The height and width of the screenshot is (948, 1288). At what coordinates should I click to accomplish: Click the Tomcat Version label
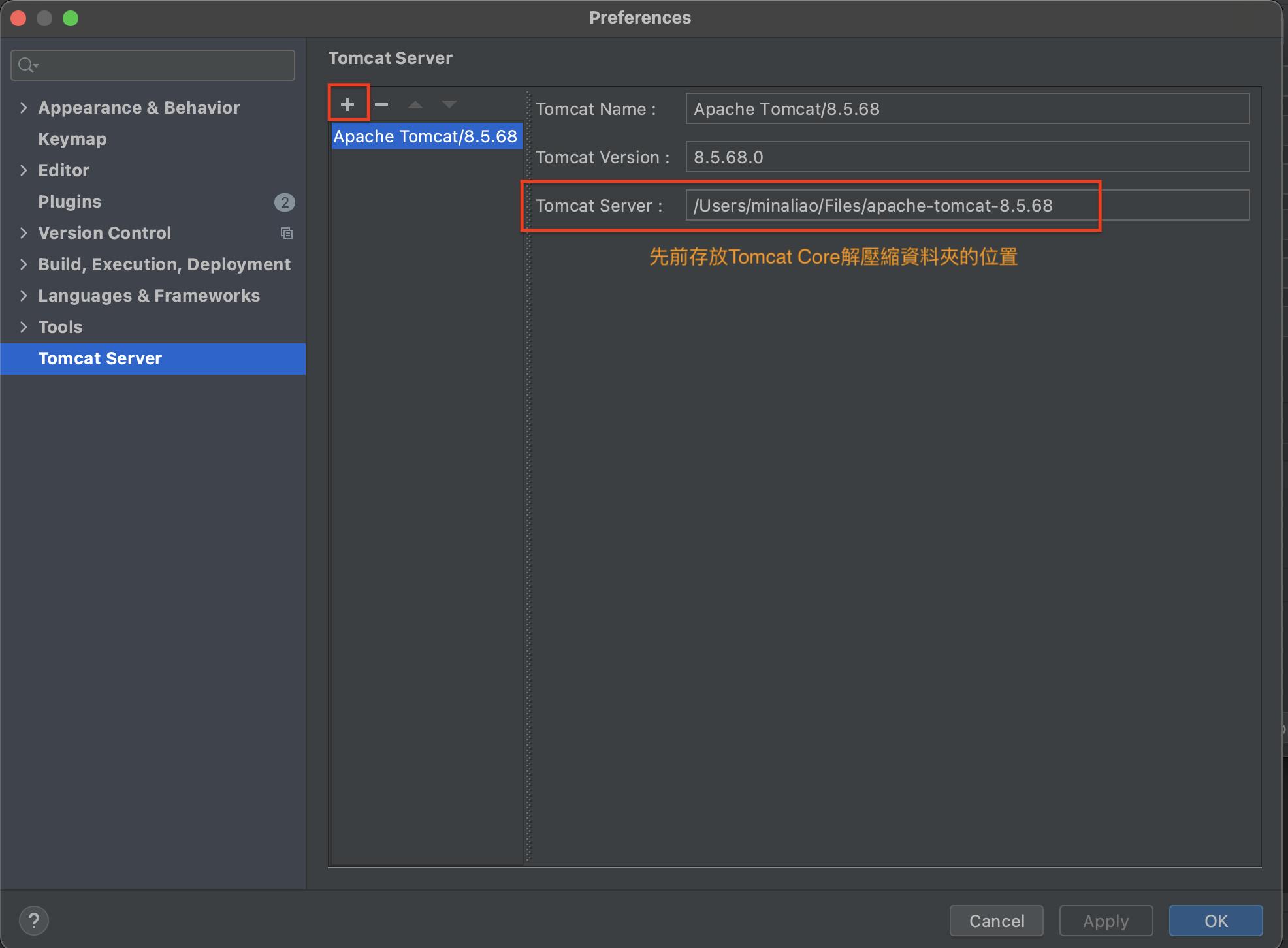(602, 157)
